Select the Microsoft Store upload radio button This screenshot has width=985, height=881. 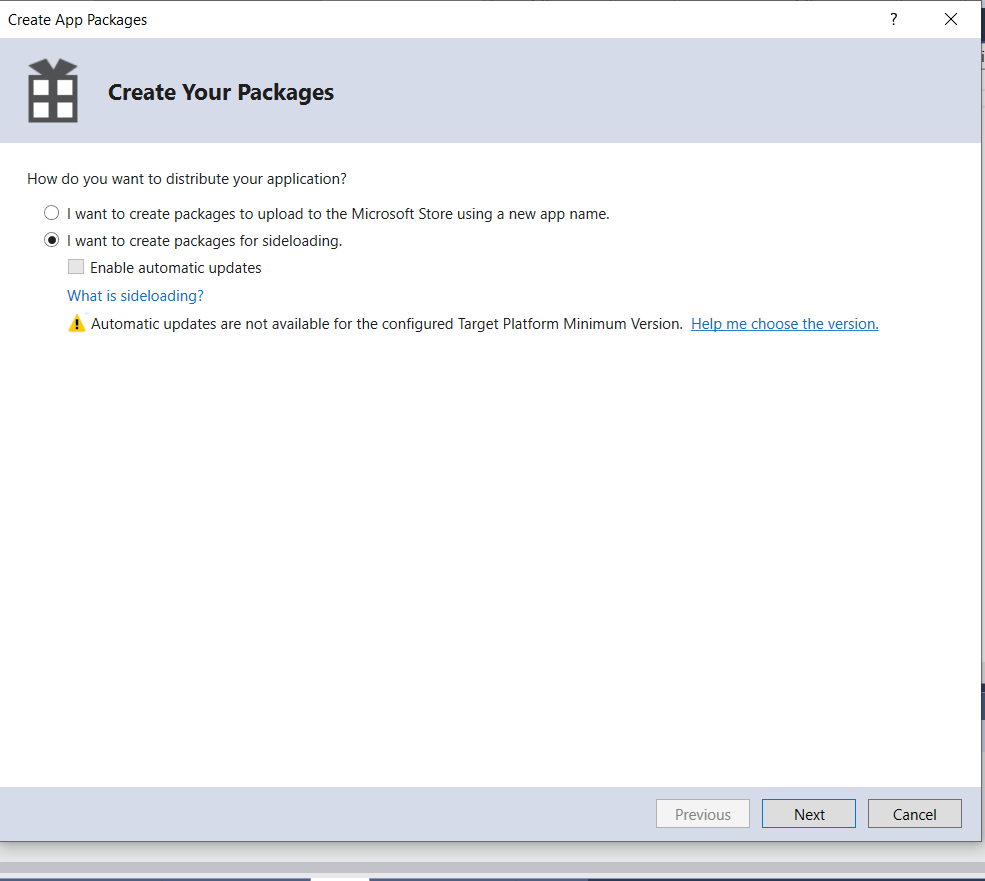pyautogui.click(x=52, y=213)
